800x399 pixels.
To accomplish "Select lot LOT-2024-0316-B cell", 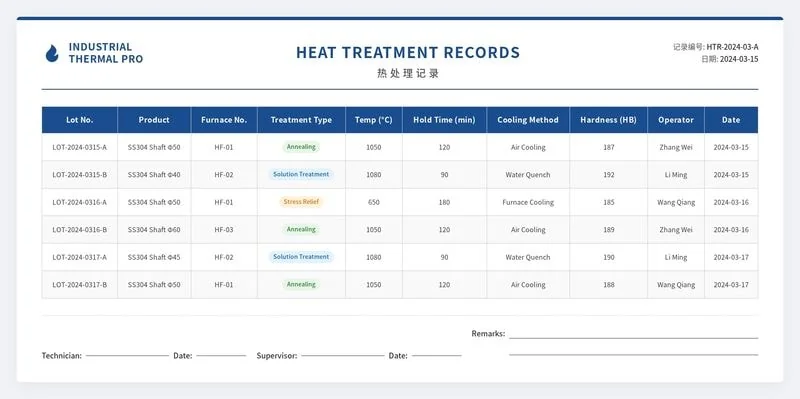I will point(80,230).
